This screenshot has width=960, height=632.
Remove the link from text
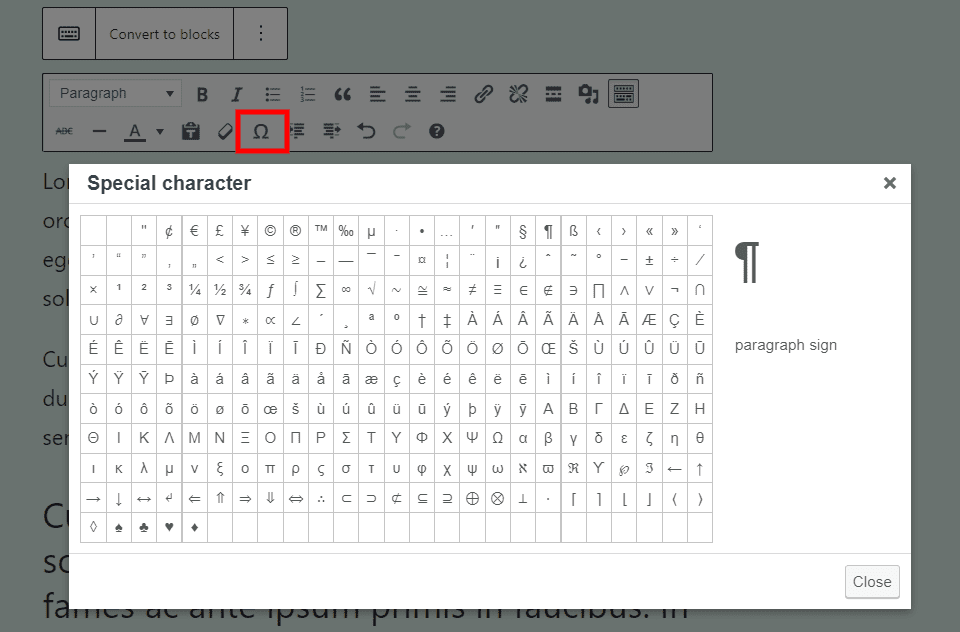[517, 94]
